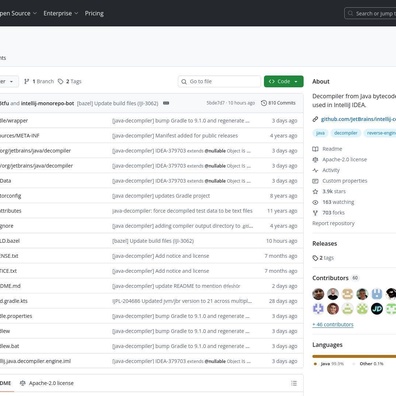The width and height of the screenshot is (396, 396).
Task: Click the eye icon beside 163 watching
Action: [x=315, y=202]
